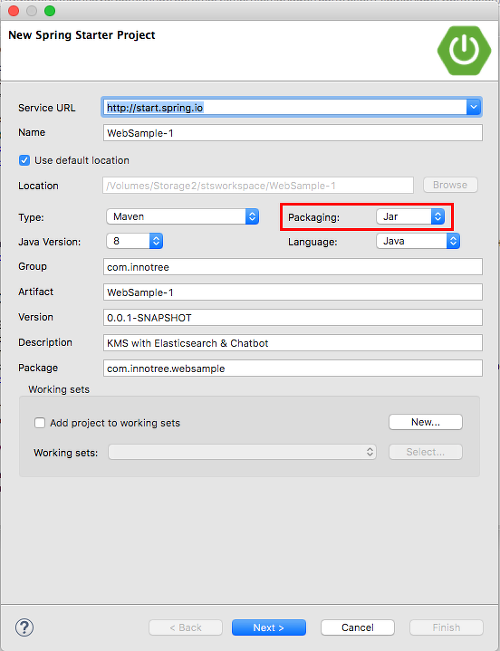This screenshot has width=500, height=651.
Task: Open the Type Maven dropdown
Action: pos(183,216)
